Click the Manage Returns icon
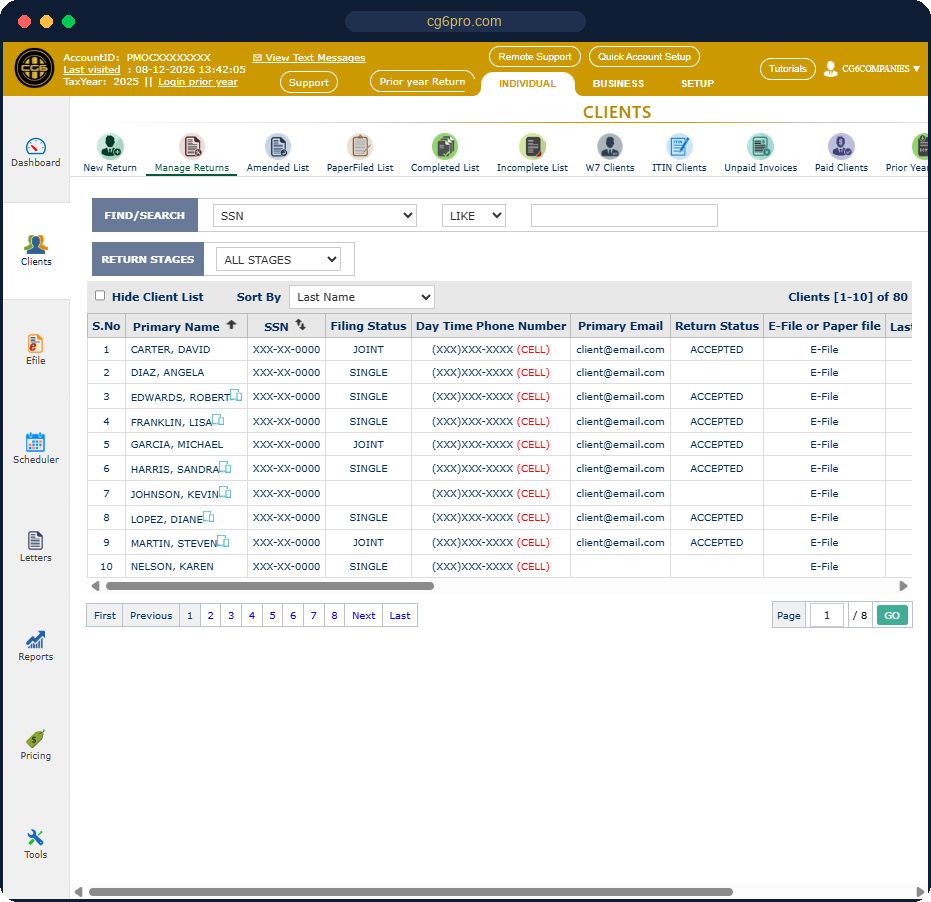931x902 pixels. (x=192, y=146)
